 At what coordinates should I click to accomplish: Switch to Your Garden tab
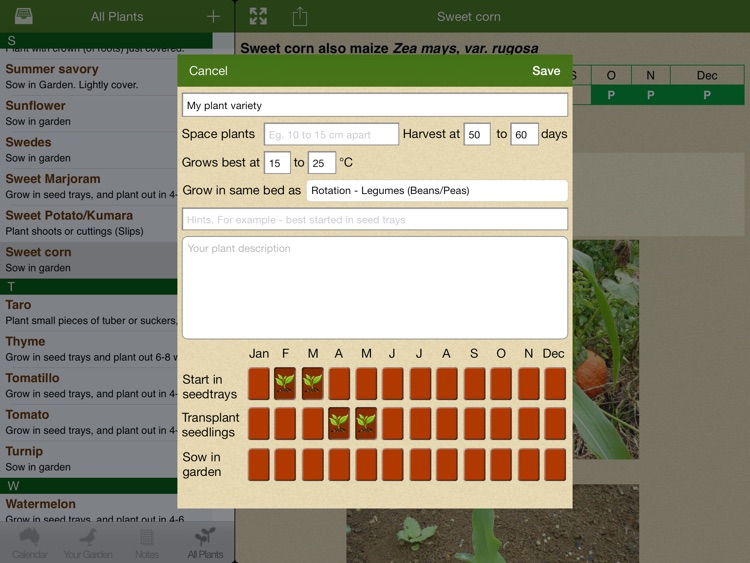coord(88,543)
